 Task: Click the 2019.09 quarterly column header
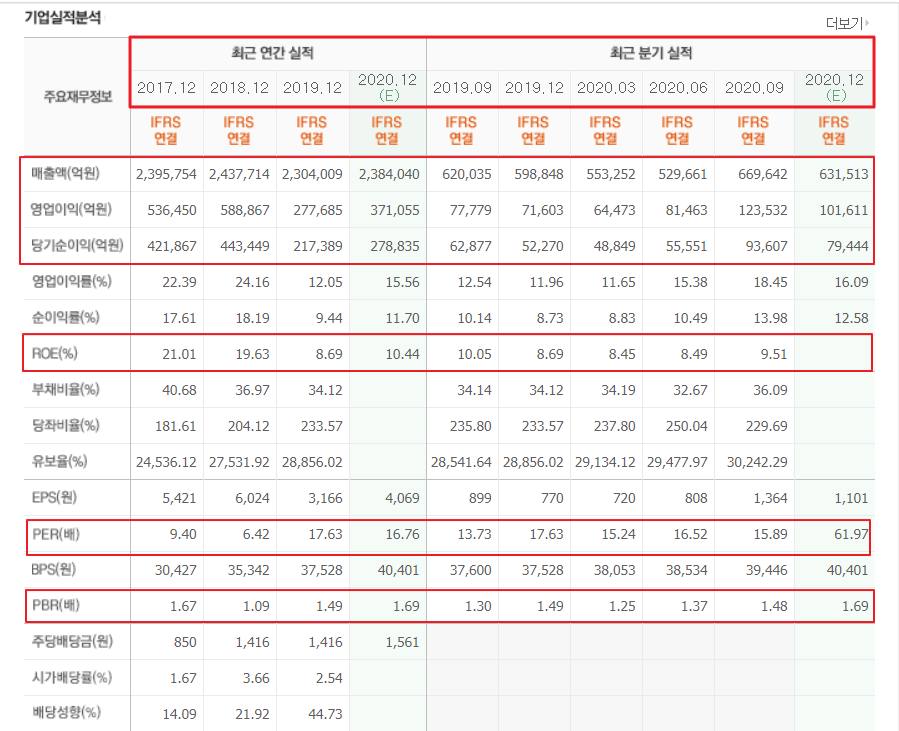tap(462, 88)
